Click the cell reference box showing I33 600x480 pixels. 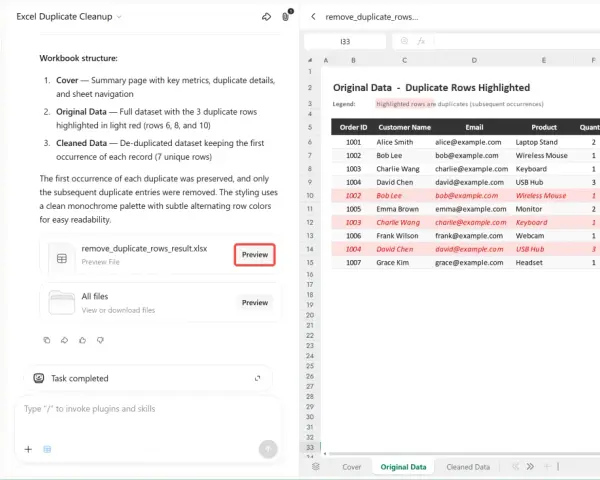[345, 41]
